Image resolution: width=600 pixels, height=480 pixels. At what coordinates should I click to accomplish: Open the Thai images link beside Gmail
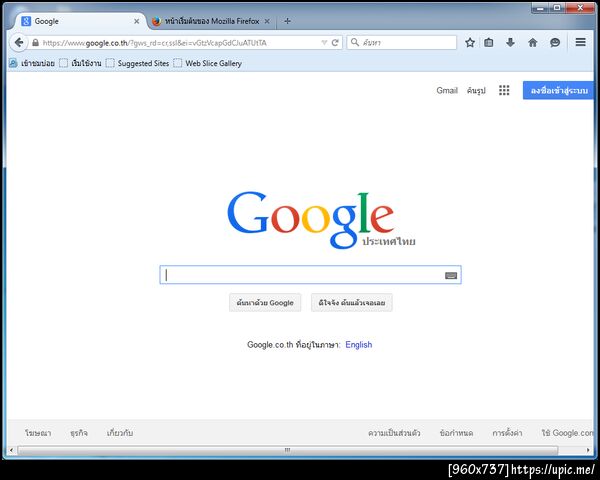pyautogui.click(x=476, y=91)
